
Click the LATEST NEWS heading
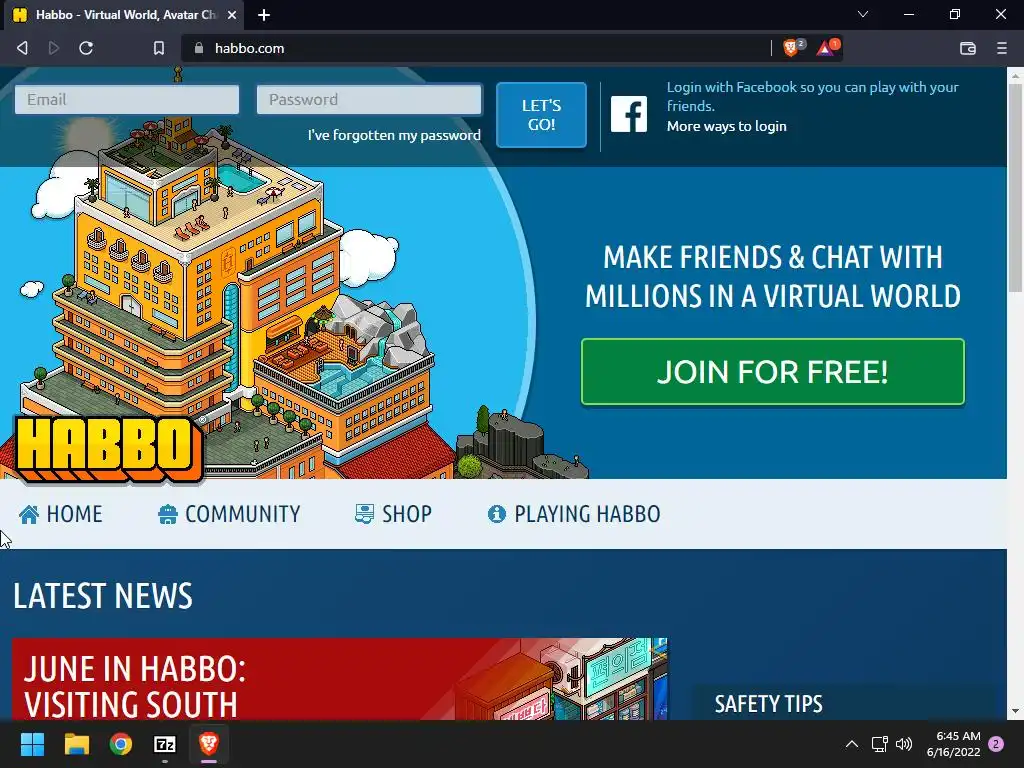103,596
